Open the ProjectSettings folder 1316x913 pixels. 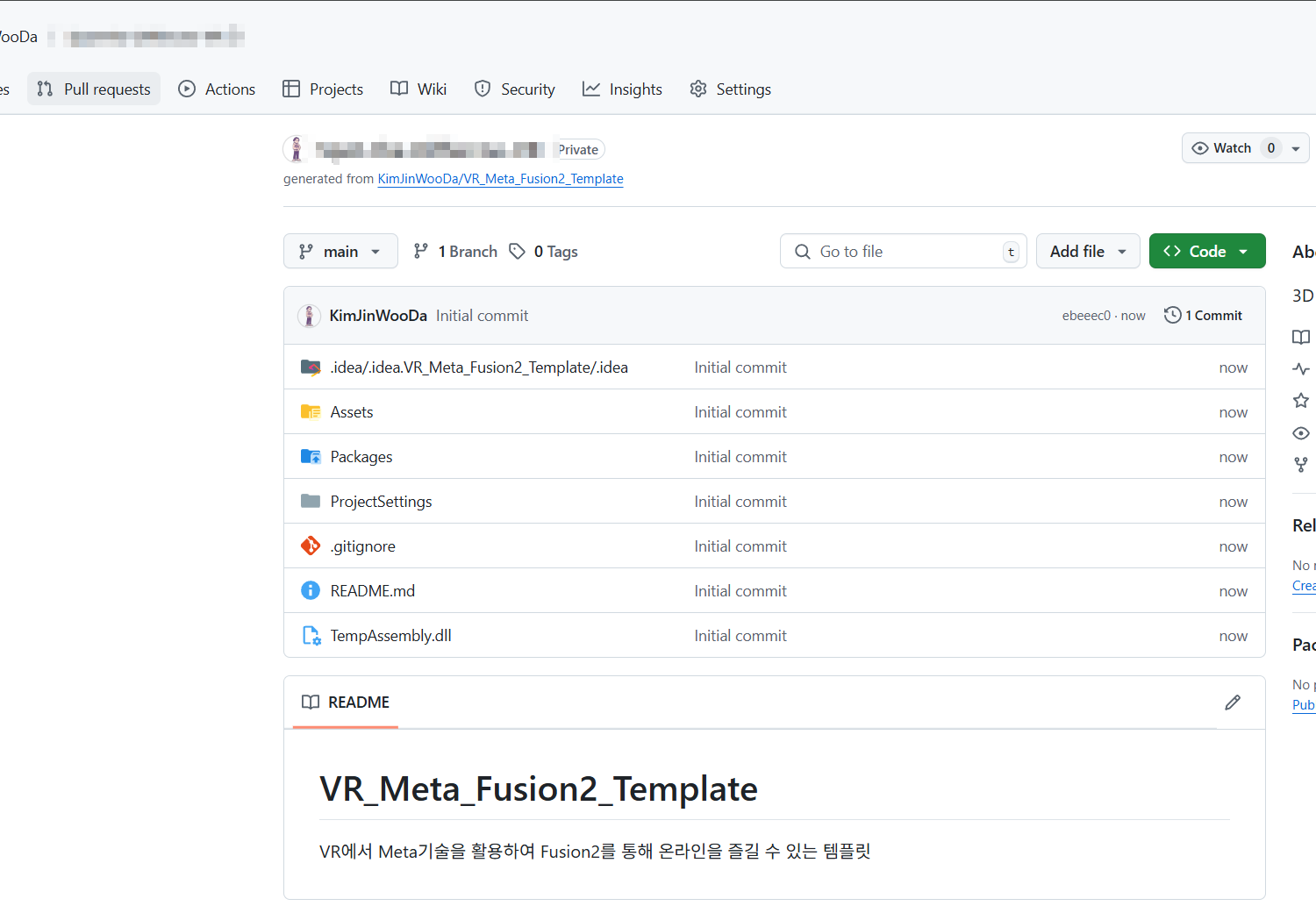click(x=381, y=502)
